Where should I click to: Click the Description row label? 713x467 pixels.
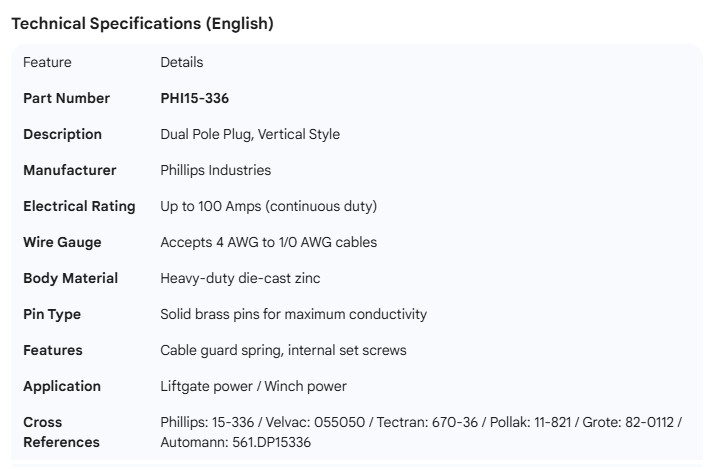(x=62, y=134)
